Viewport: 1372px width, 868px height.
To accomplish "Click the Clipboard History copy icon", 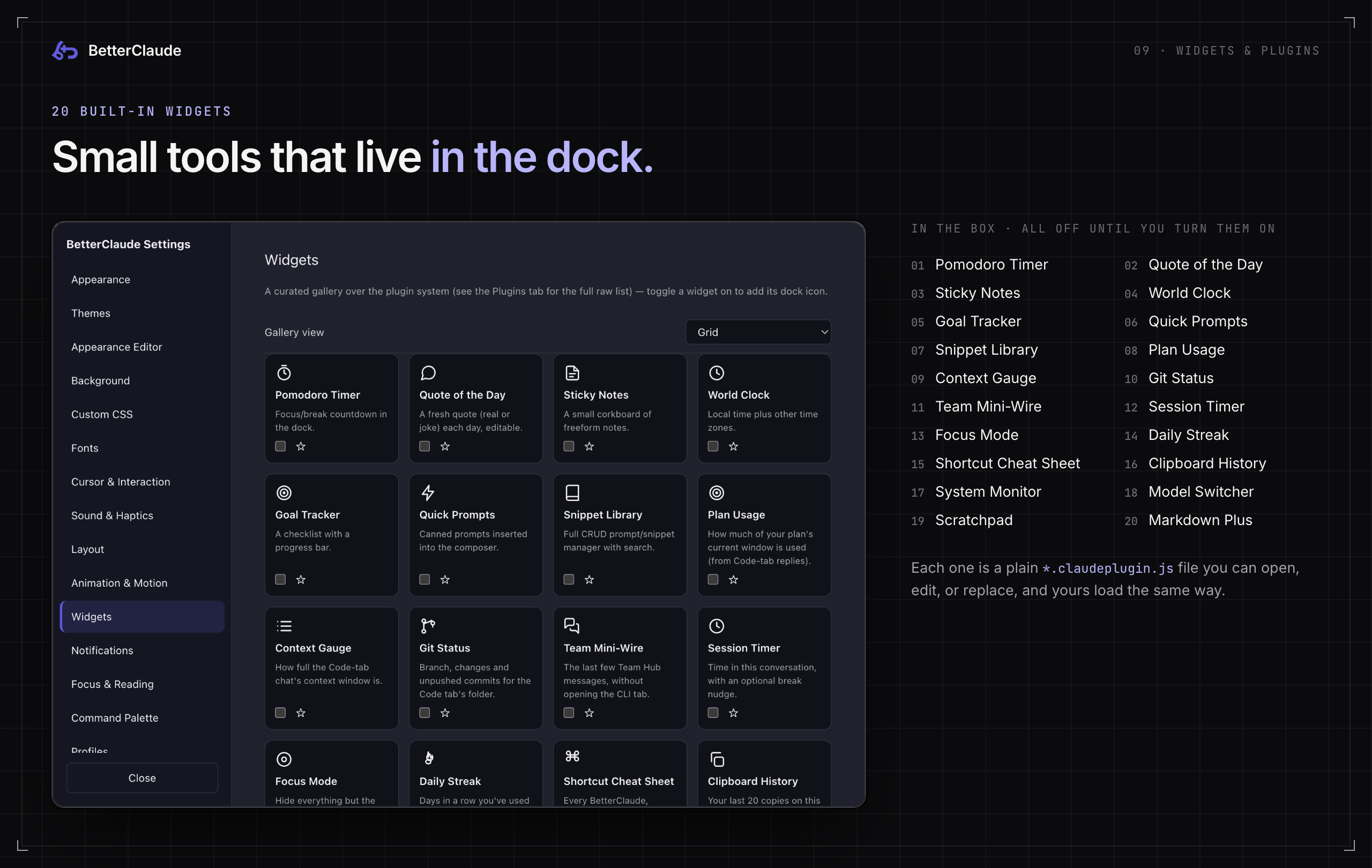I will point(717,759).
